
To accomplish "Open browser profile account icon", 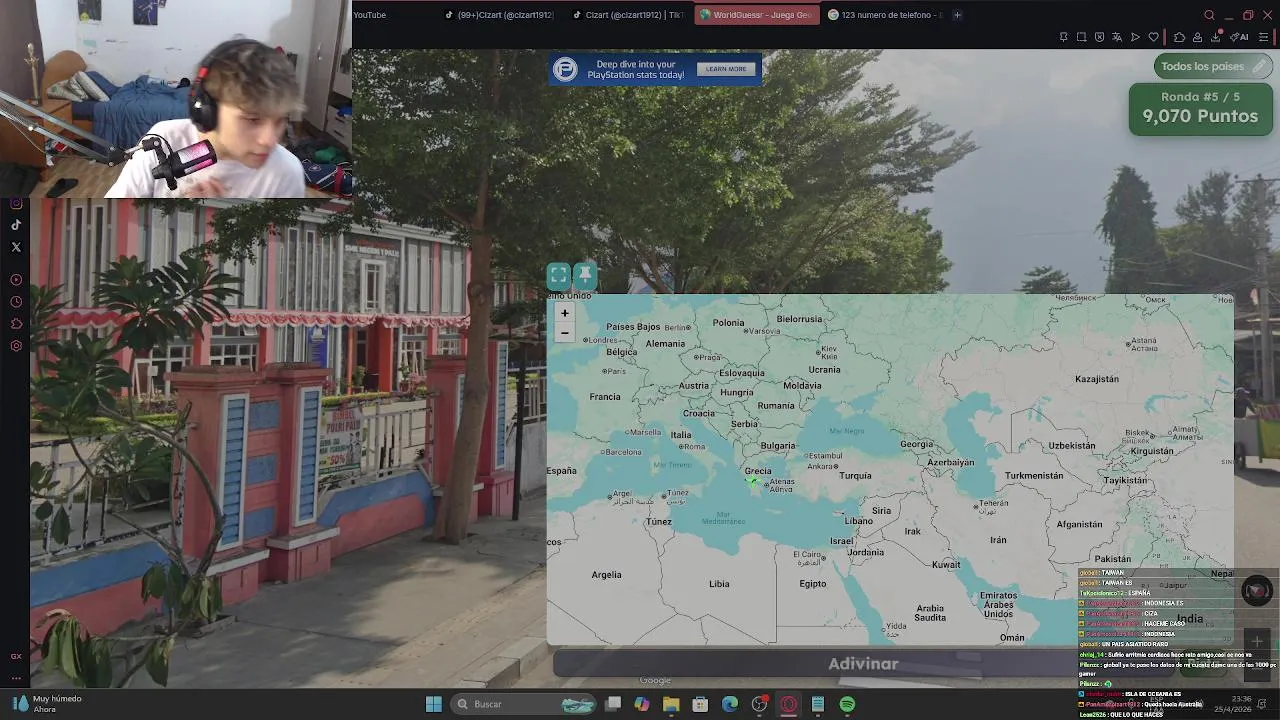I will [x=1197, y=37].
